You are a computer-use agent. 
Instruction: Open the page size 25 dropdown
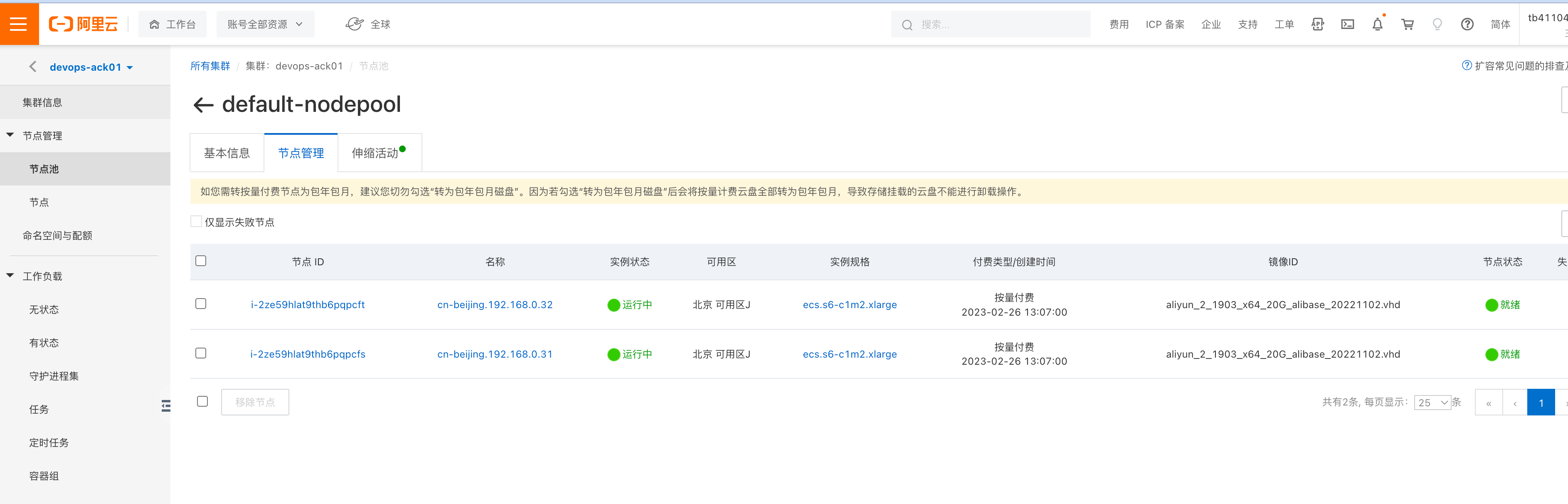click(x=1432, y=403)
